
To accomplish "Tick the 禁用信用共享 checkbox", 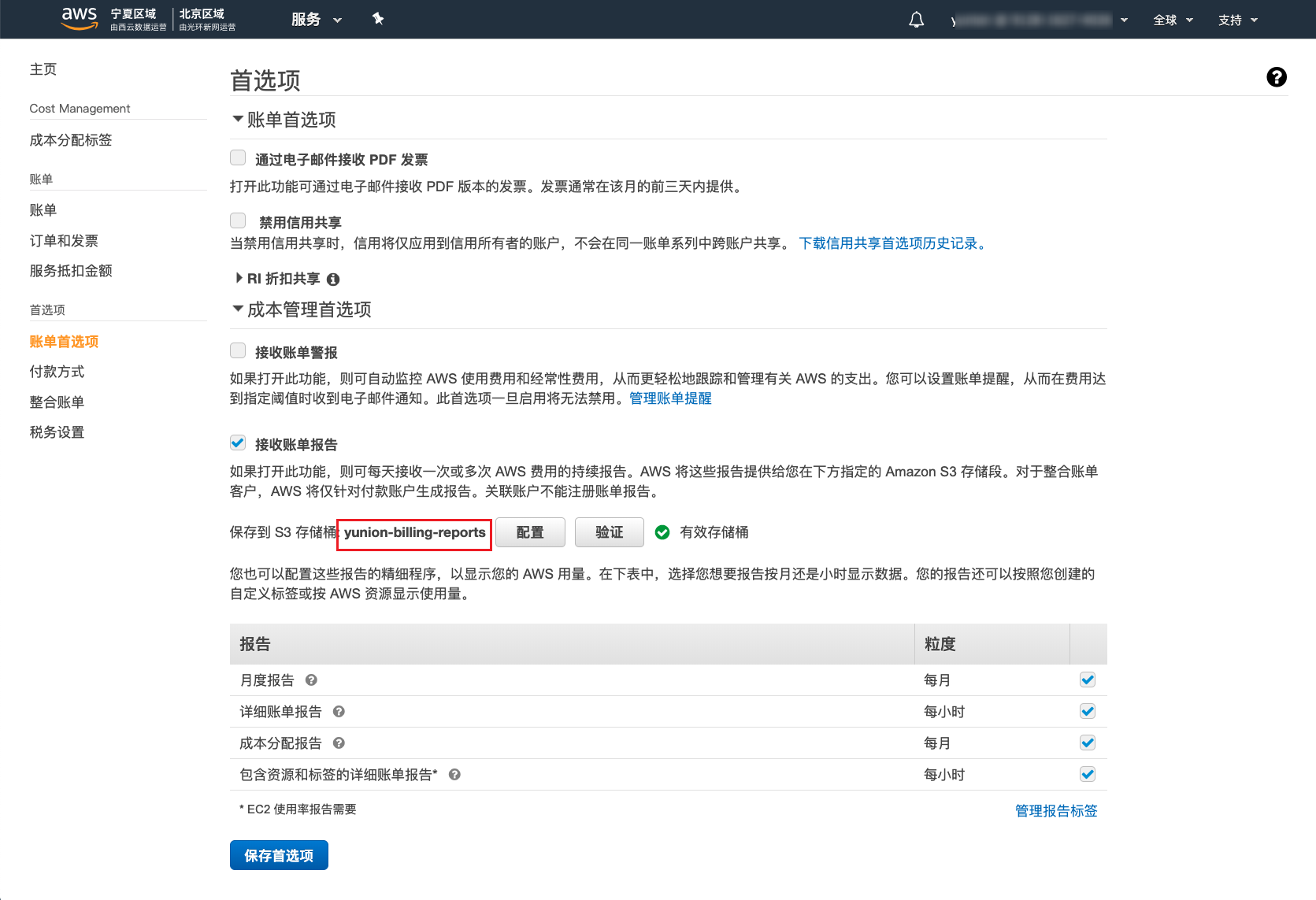I will click(x=238, y=221).
